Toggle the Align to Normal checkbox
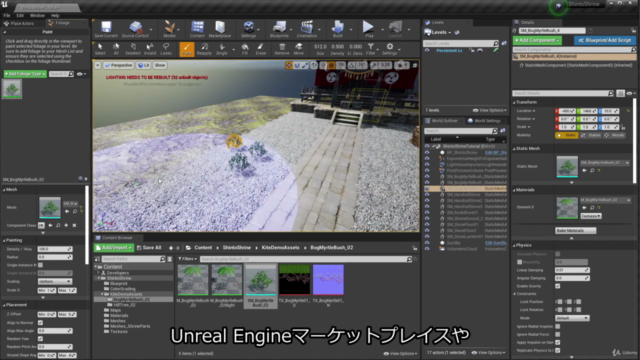 coord(40,322)
